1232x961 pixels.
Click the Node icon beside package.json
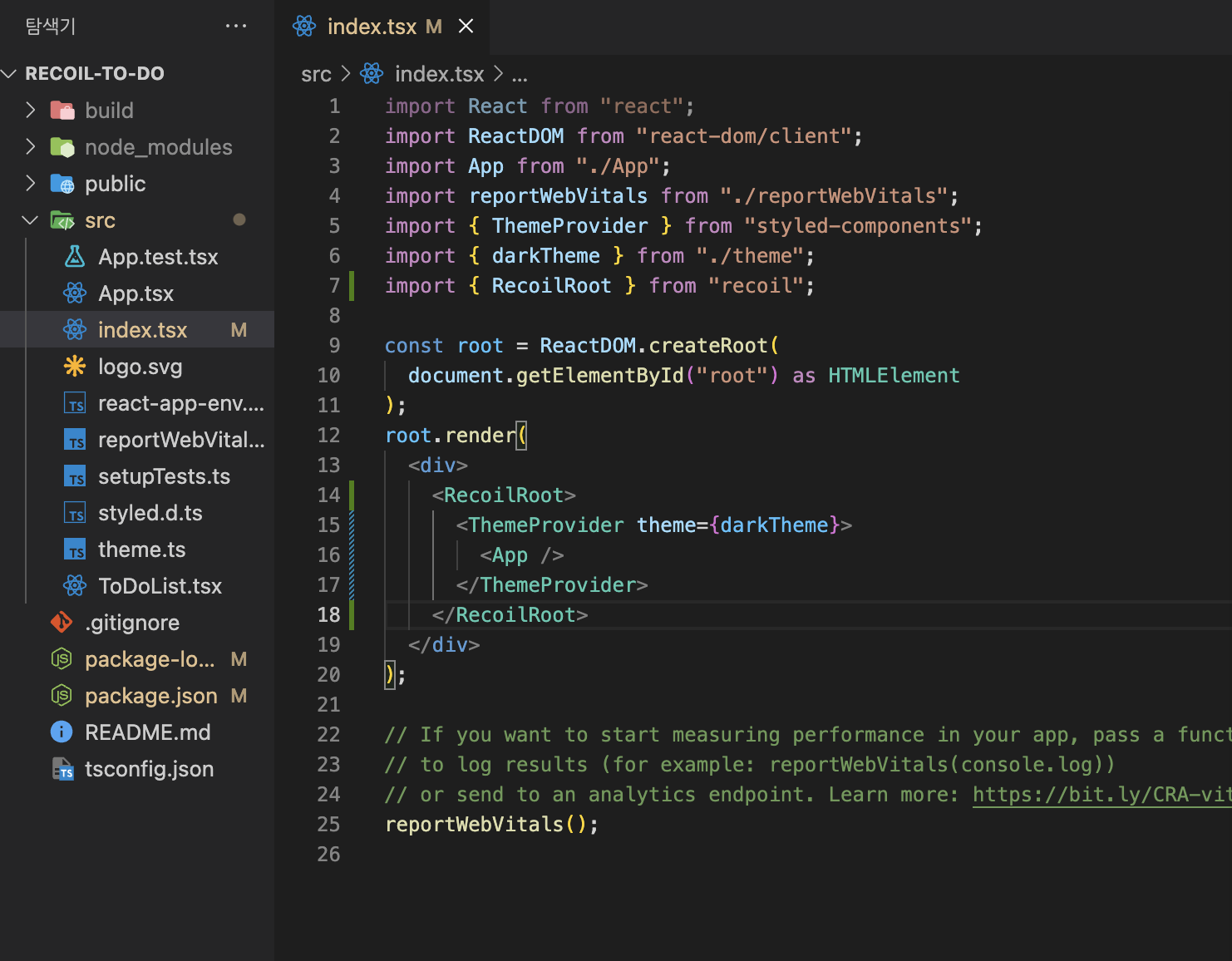point(62,696)
